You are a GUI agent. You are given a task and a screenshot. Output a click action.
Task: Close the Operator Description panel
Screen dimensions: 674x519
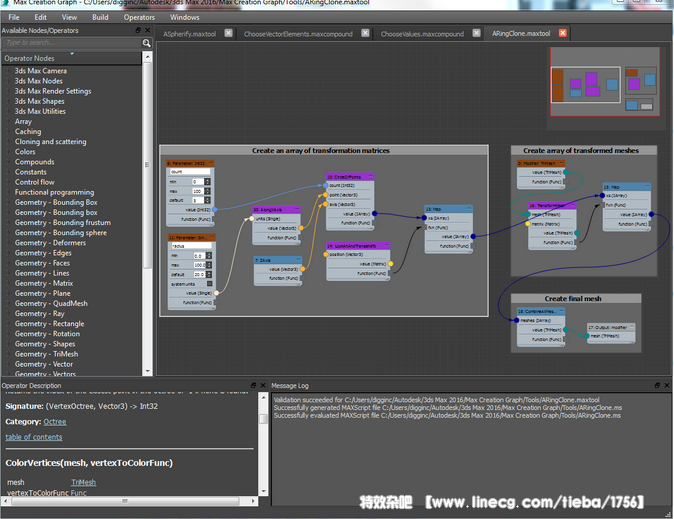click(x=263, y=385)
